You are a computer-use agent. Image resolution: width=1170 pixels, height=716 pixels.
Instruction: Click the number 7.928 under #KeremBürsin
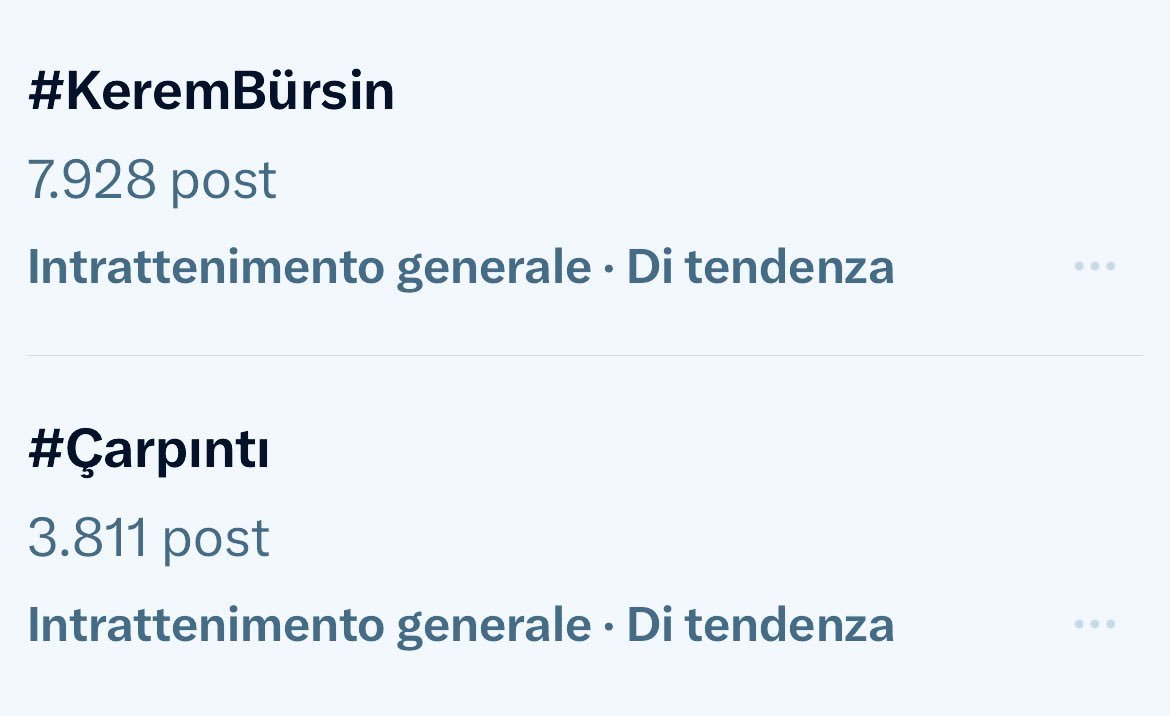point(92,181)
